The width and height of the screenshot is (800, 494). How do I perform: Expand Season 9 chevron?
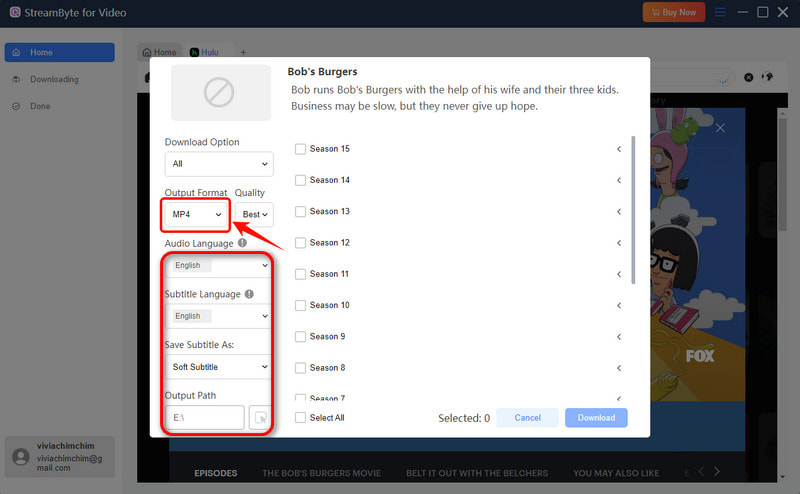[619, 337]
